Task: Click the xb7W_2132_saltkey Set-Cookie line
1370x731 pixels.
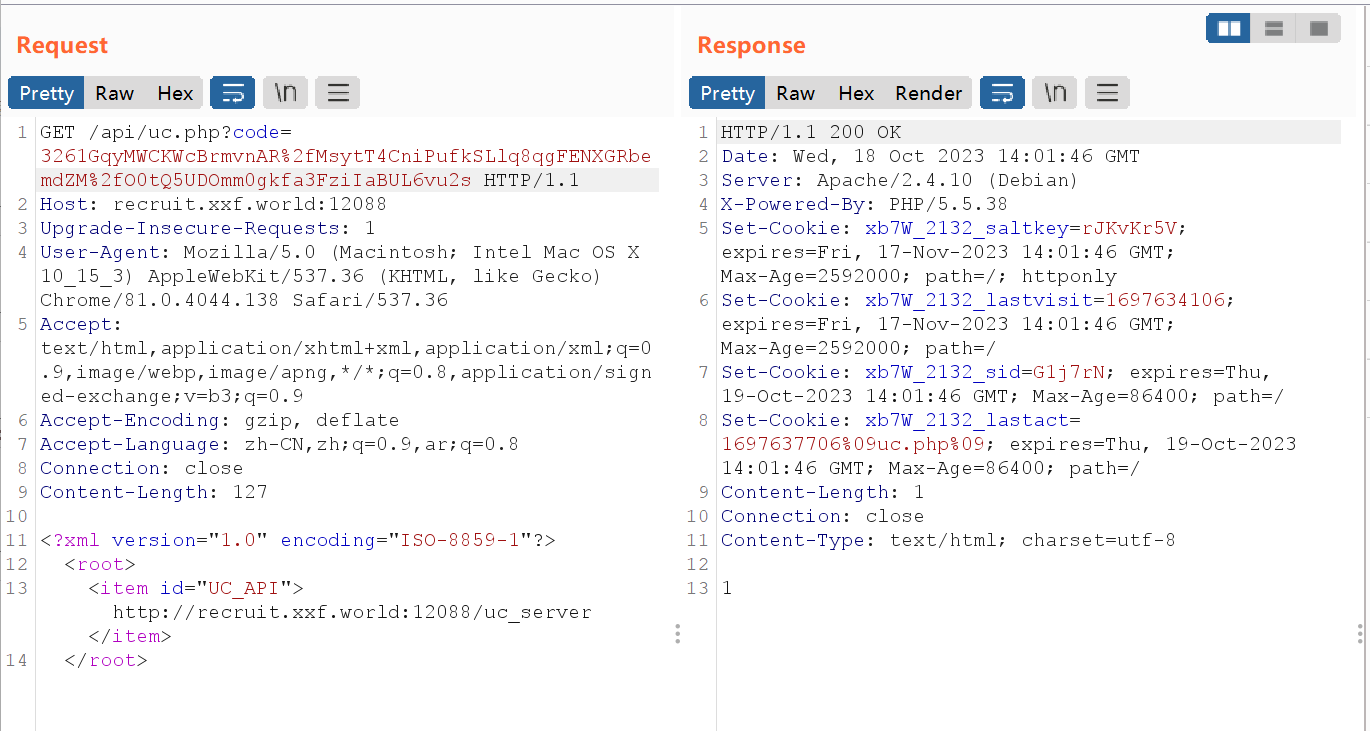Action: pos(954,252)
